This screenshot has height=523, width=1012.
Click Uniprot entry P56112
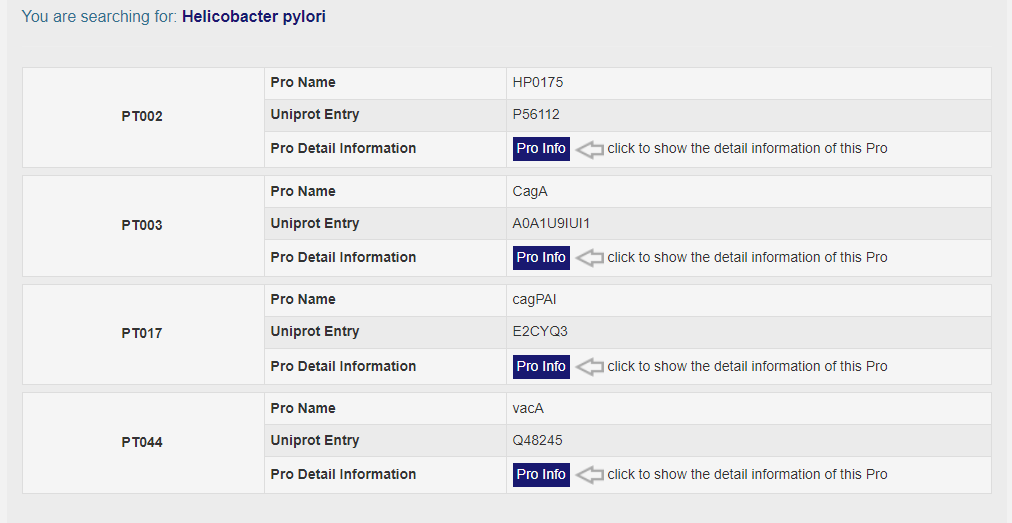coord(536,114)
